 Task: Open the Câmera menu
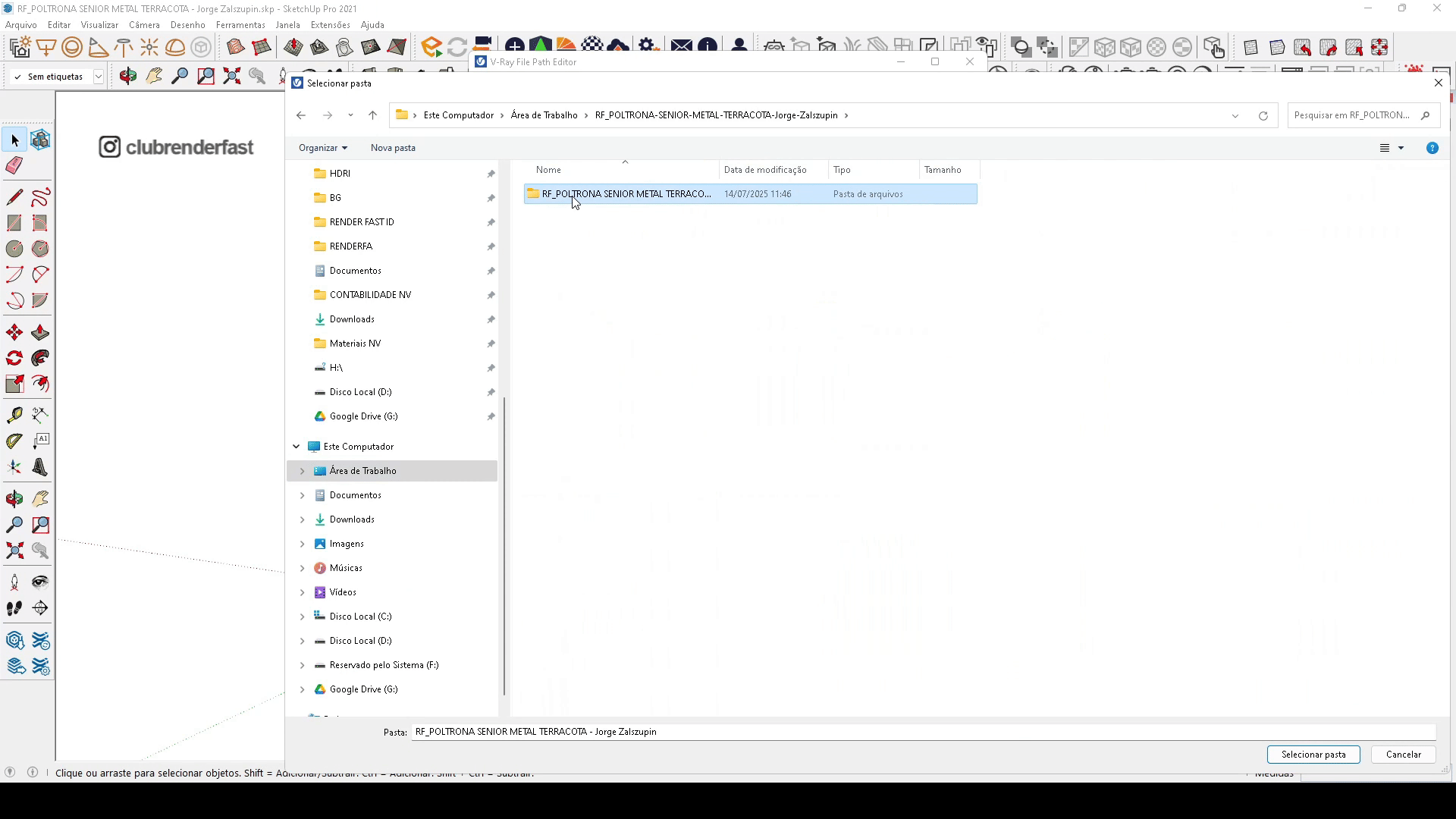tap(144, 24)
